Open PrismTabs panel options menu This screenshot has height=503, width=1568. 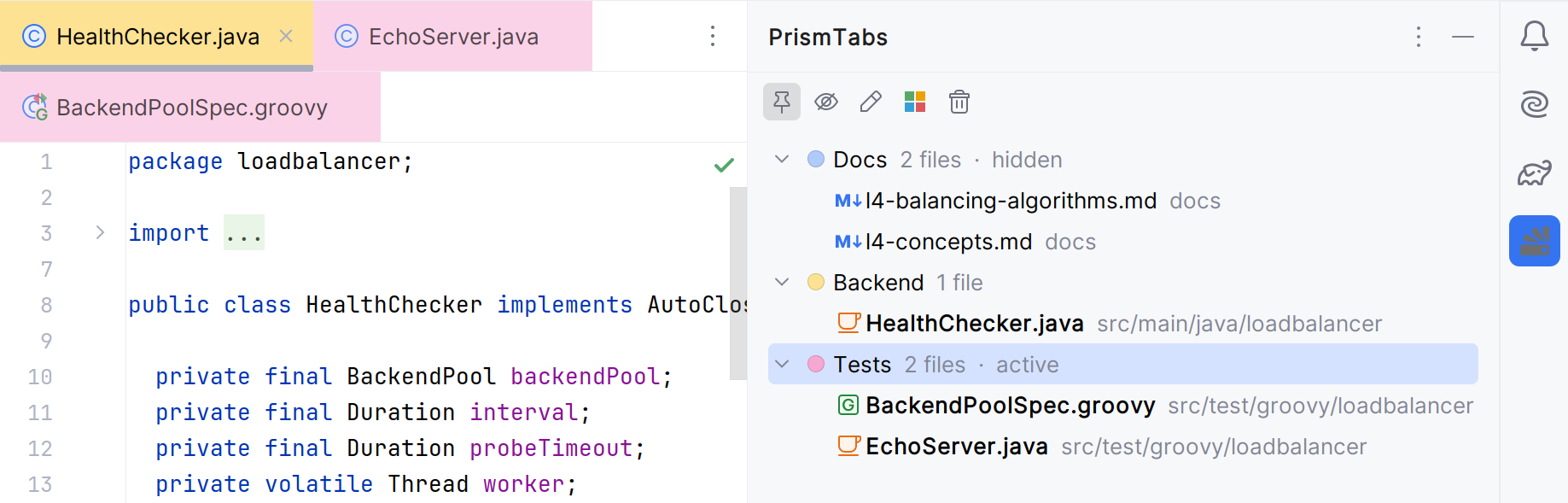[1419, 37]
